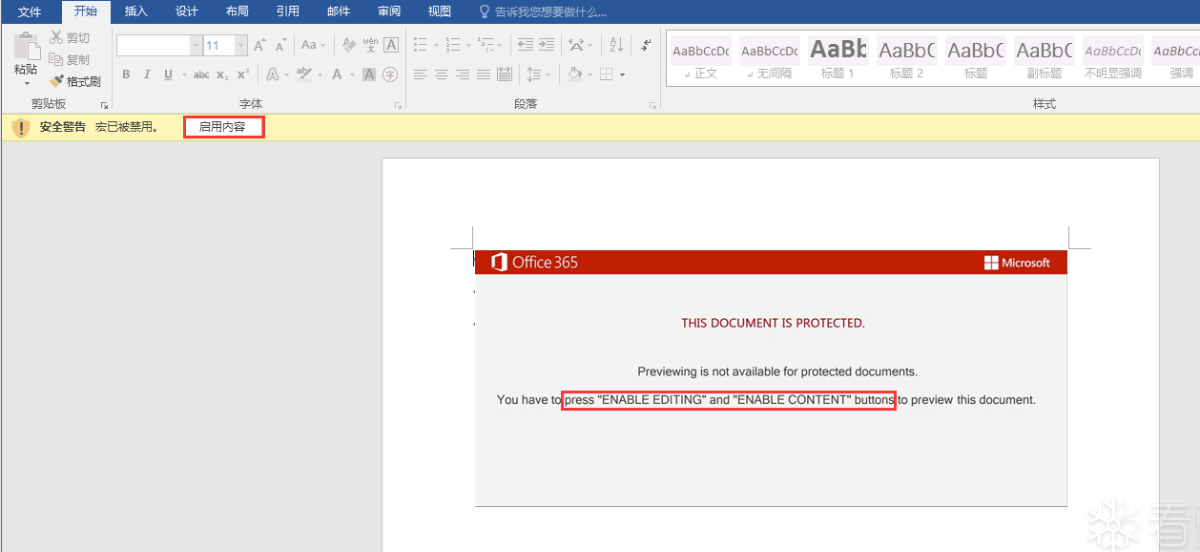The height and width of the screenshot is (552, 1200).
Task: Switch to the View (视图) tab
Action: coord(440,12)
